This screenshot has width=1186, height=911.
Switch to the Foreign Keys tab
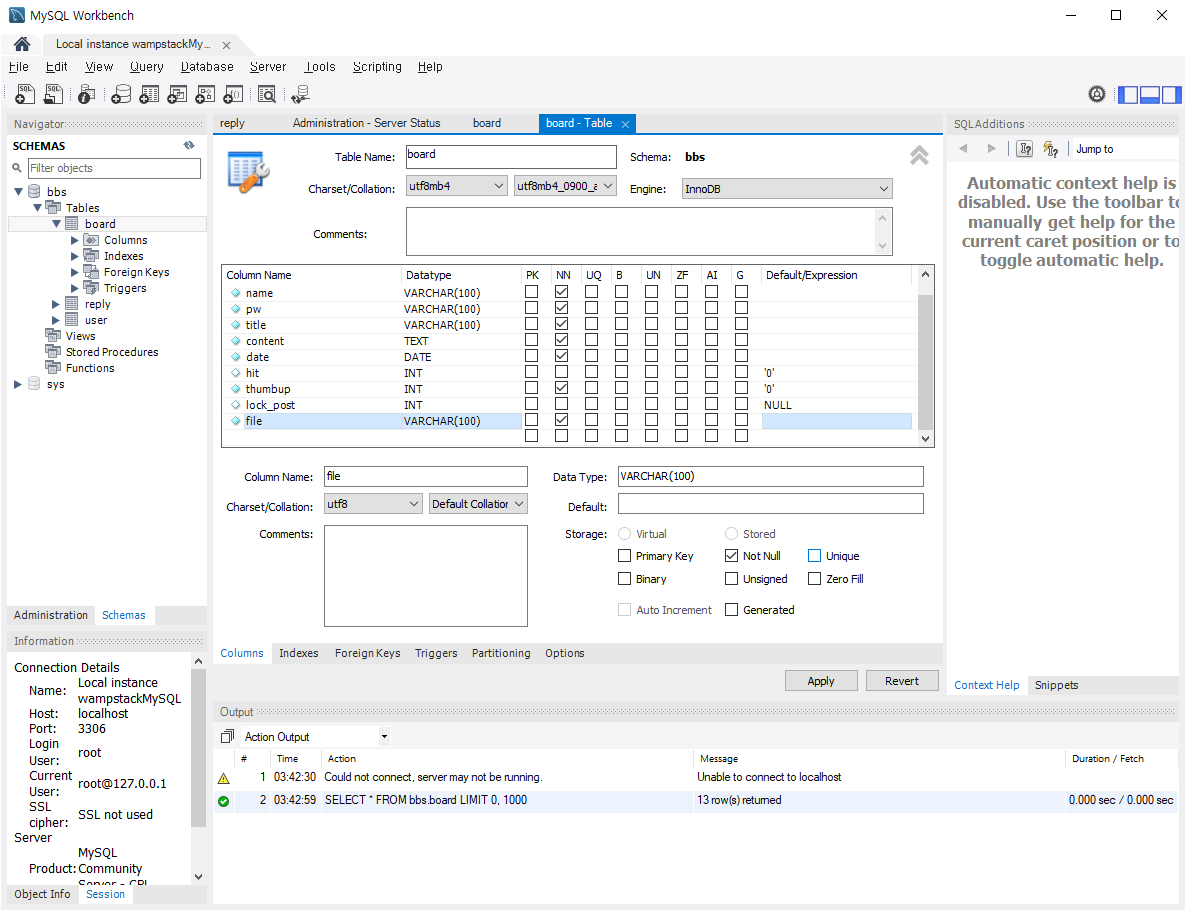tap(368, 653)
